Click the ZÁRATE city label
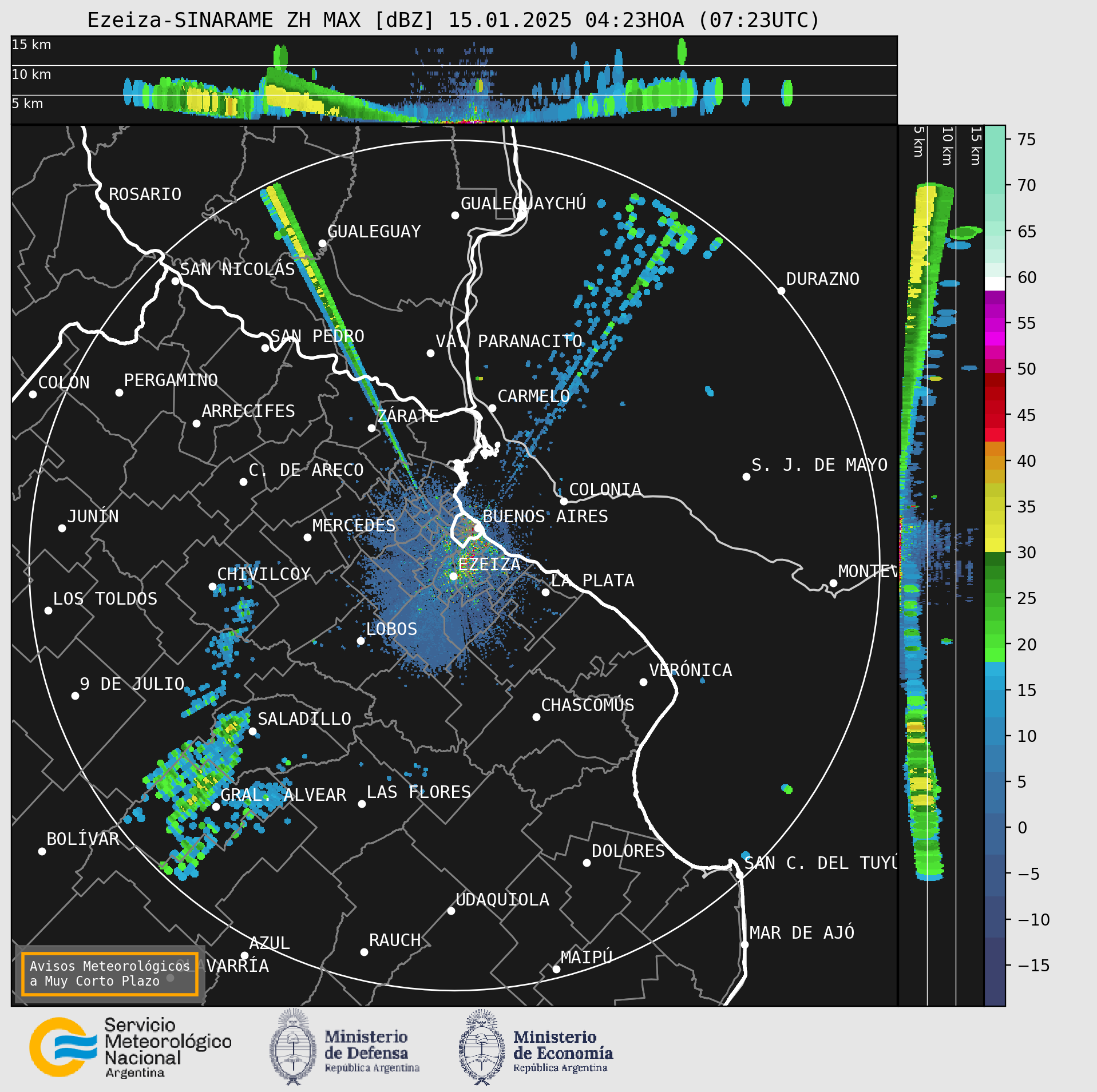Viewport: 1097px width, 1092px height. (407, 416)
